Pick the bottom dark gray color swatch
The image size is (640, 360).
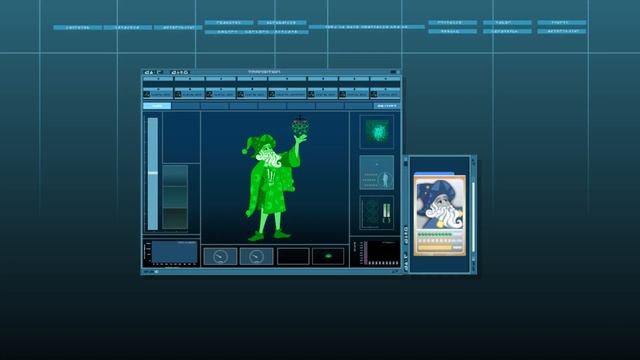[175, 218]
